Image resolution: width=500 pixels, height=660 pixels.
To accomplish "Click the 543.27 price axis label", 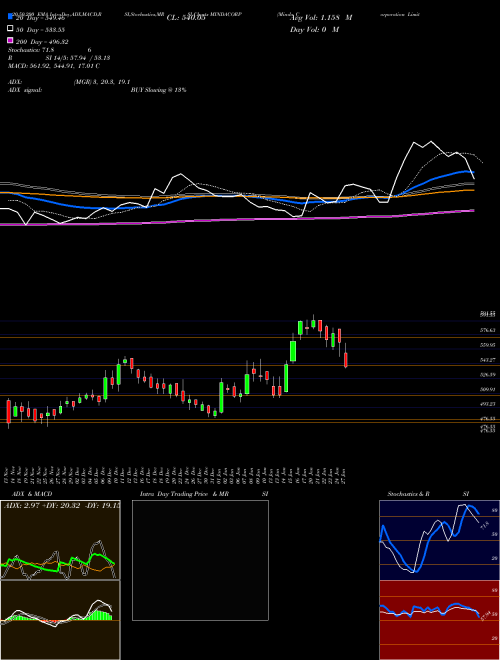I will (x=488, y=360).
